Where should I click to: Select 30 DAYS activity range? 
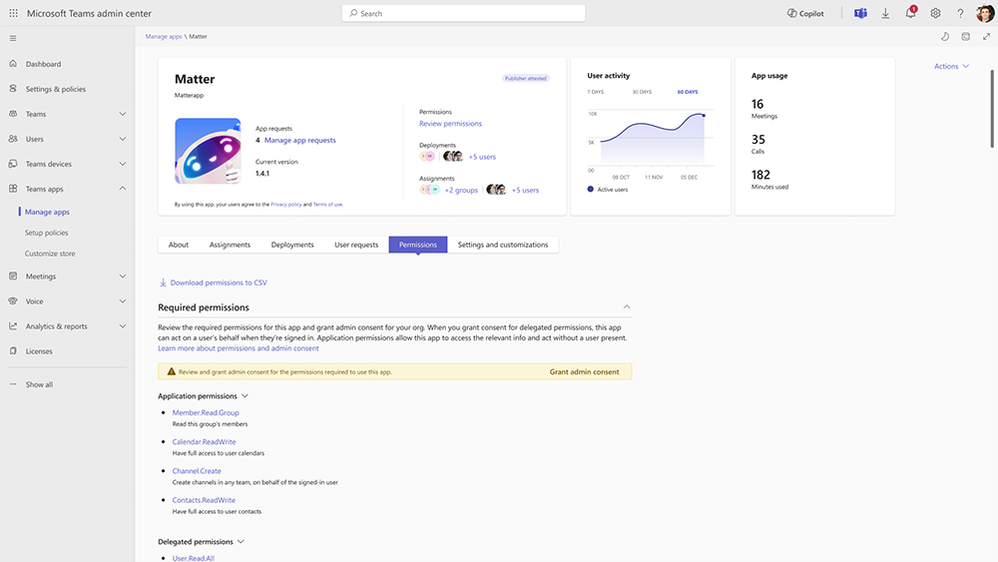(642, 92)
